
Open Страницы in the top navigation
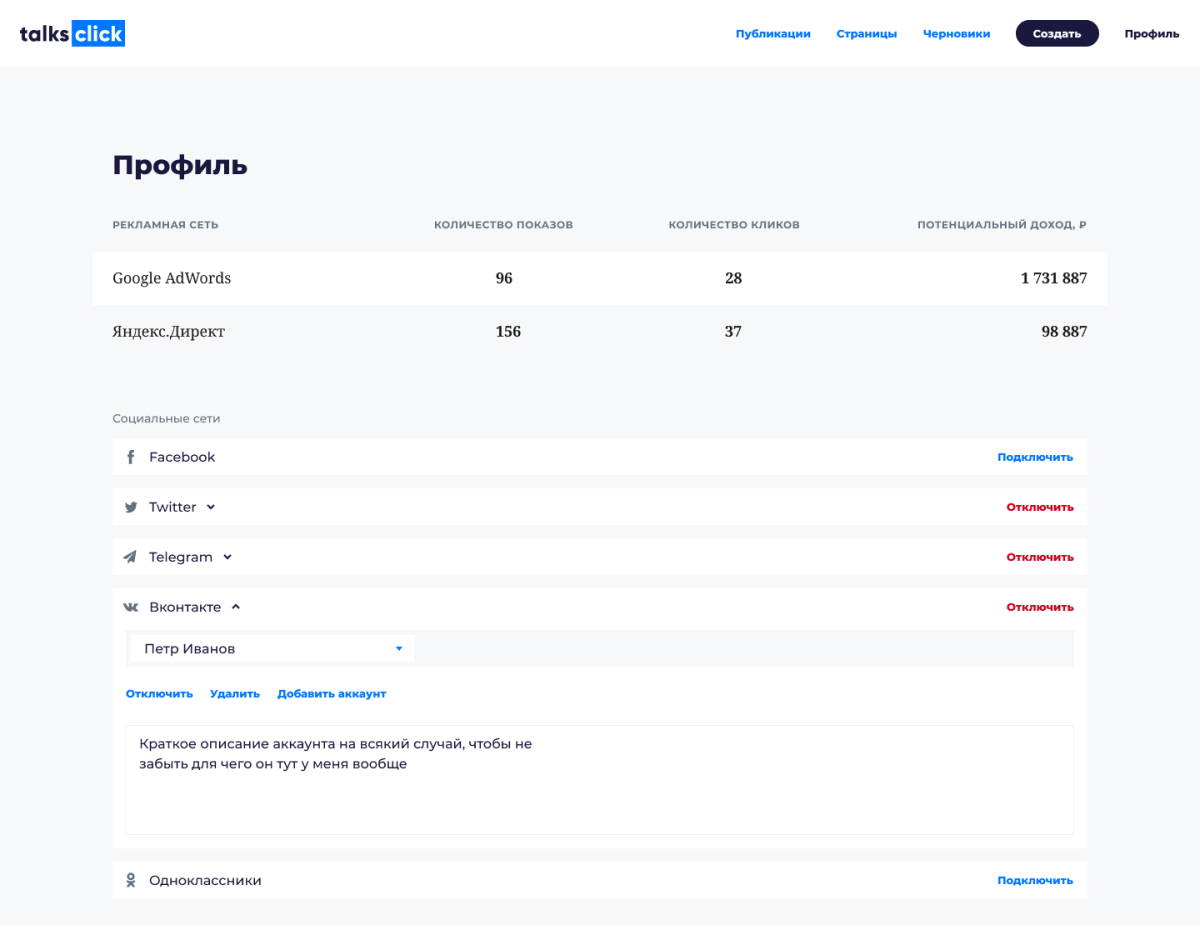pyautogui.click(x=867, y=34)
